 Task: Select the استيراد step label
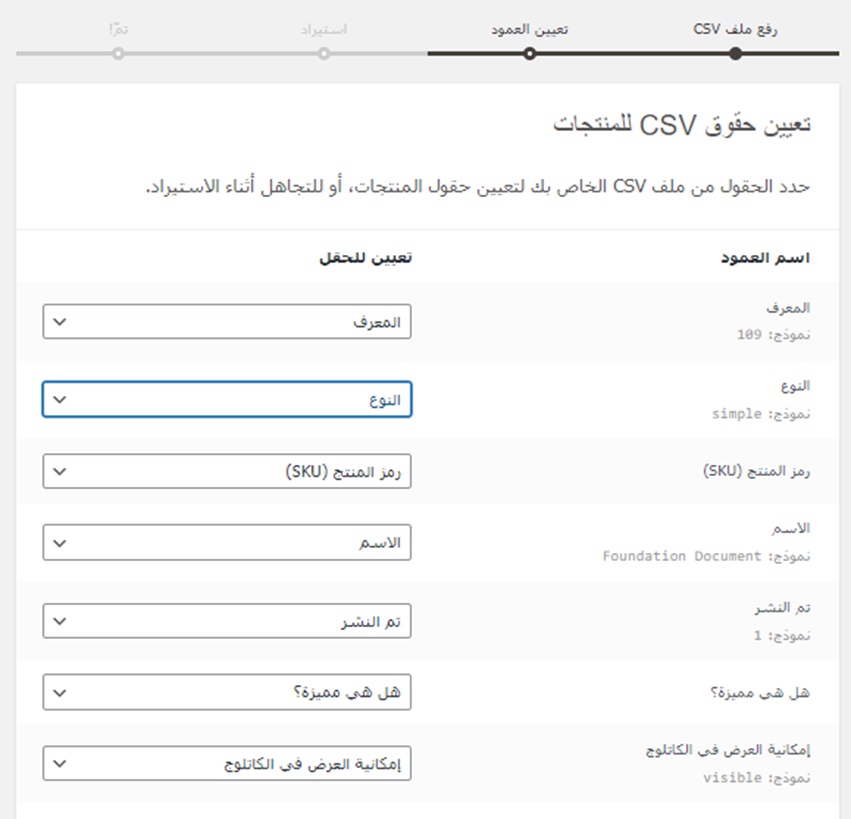pos(324,28)
